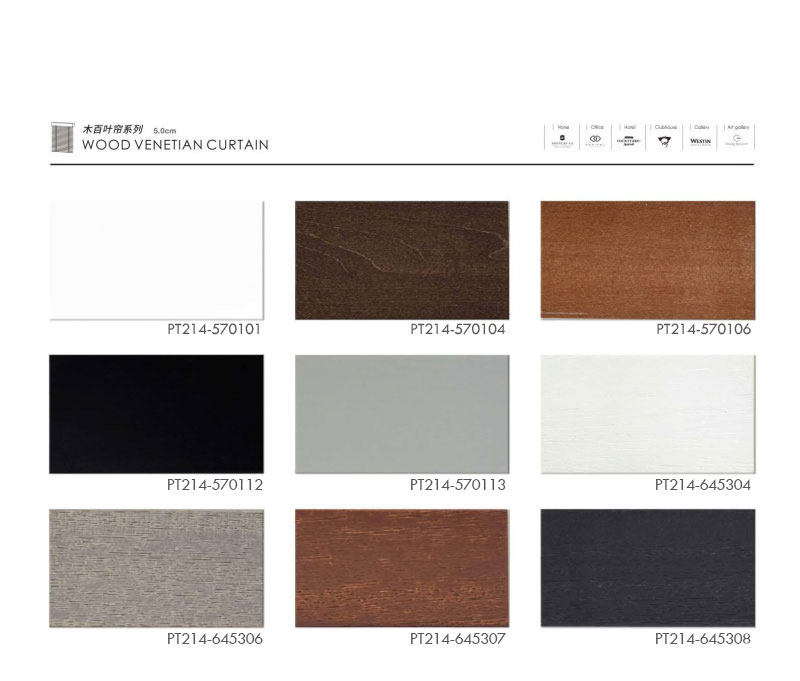
Task: Open the Clubhouse category logo
Action: pyautogui.click(x=665, y=141)
